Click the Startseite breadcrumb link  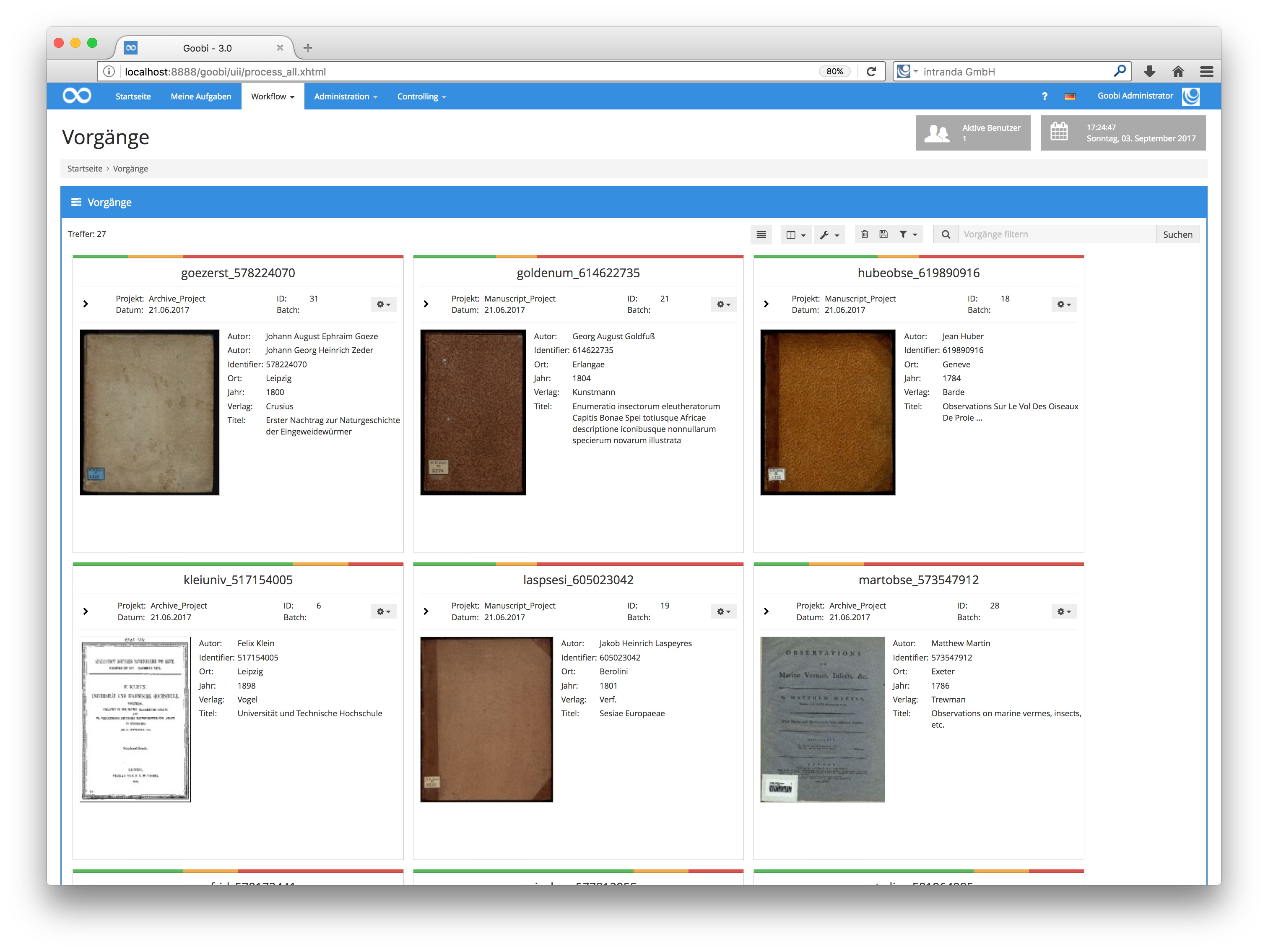click(85, 169)
